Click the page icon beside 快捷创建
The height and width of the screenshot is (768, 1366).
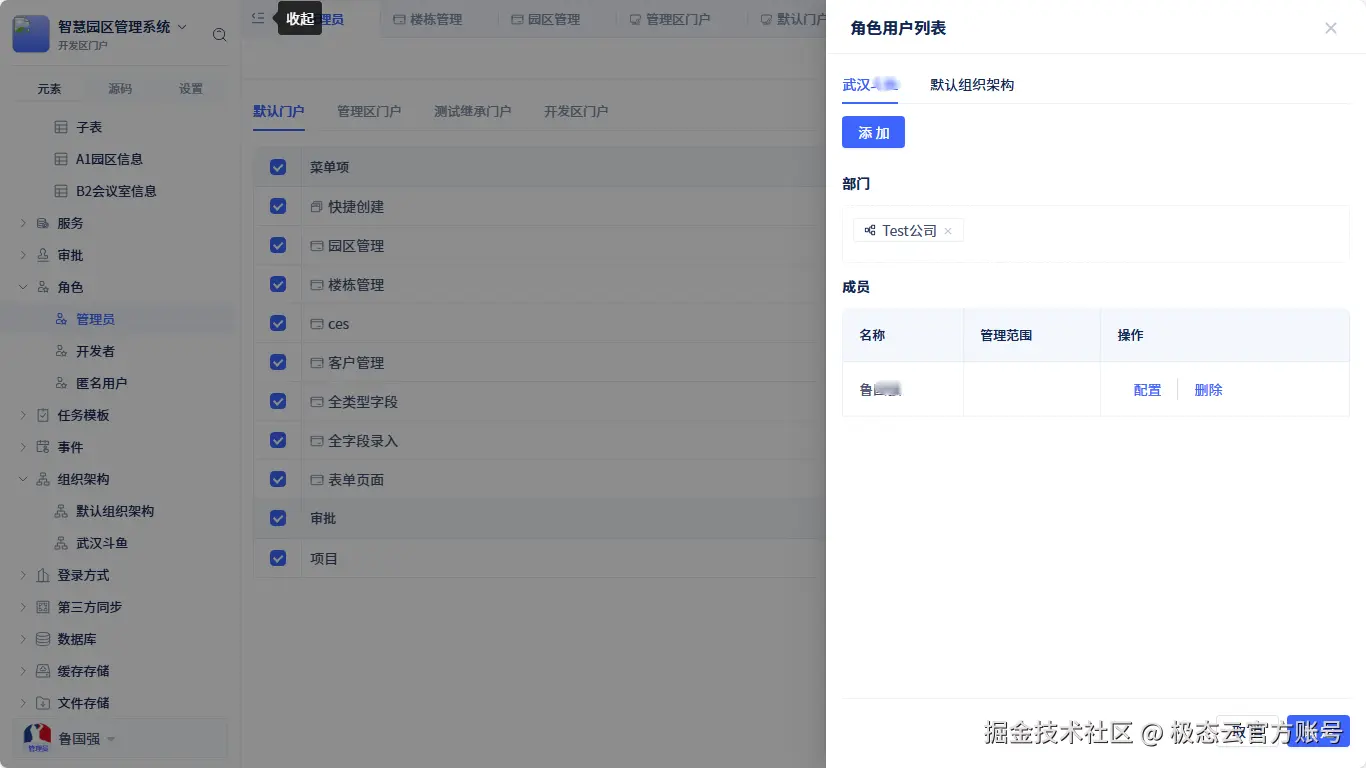click(x=317, y=207)
